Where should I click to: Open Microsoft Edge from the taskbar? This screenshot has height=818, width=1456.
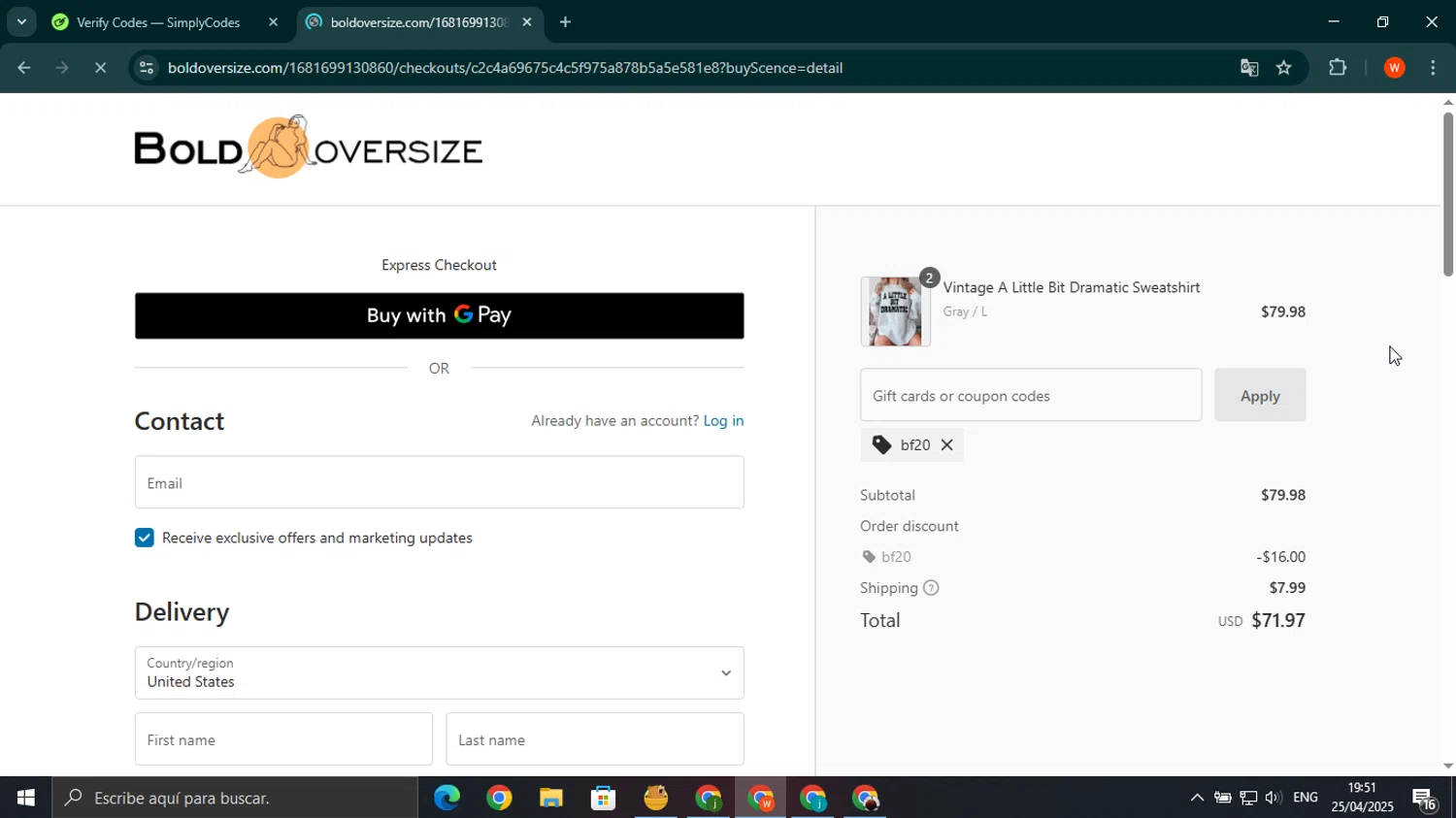(x=447, y=798)
